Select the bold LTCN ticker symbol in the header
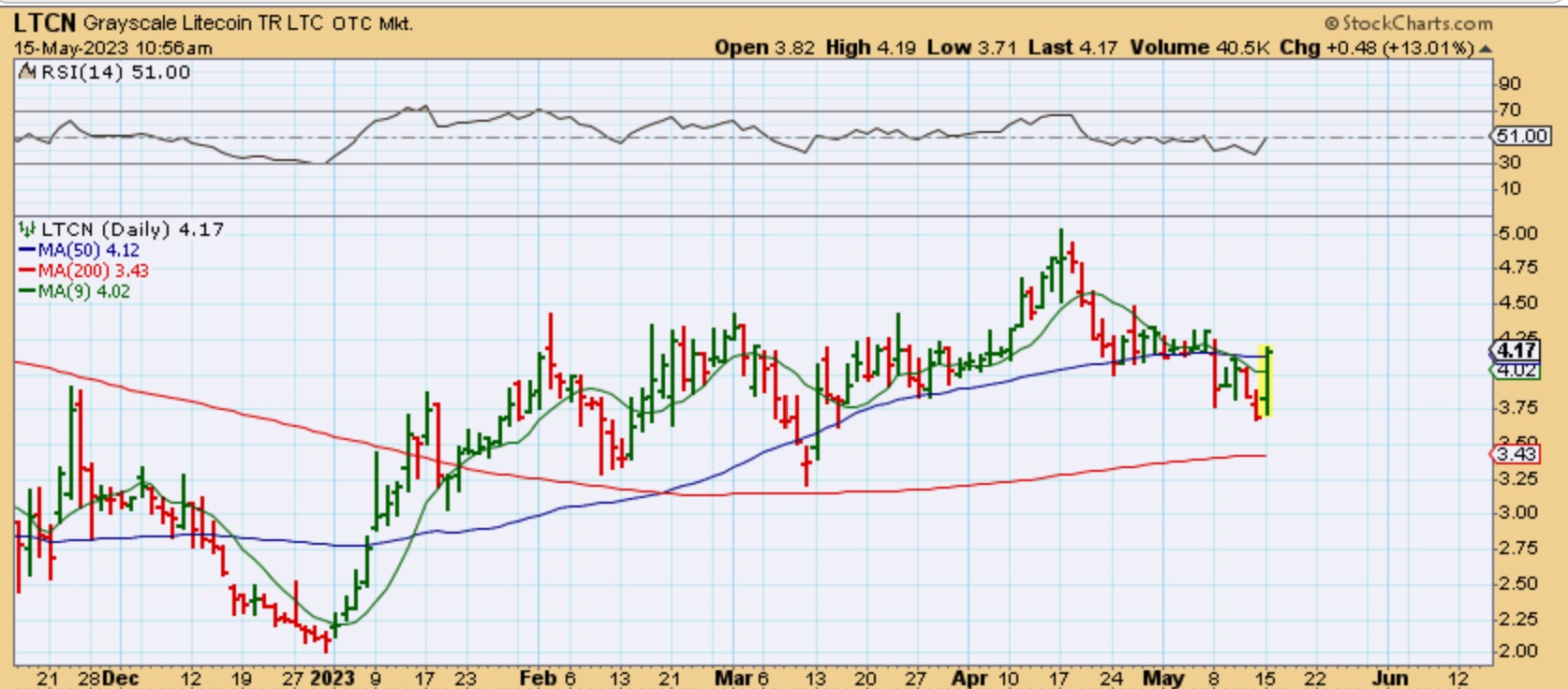This screenshot has height=689, width=1568. pyautogui.click(x=45, y=22)
